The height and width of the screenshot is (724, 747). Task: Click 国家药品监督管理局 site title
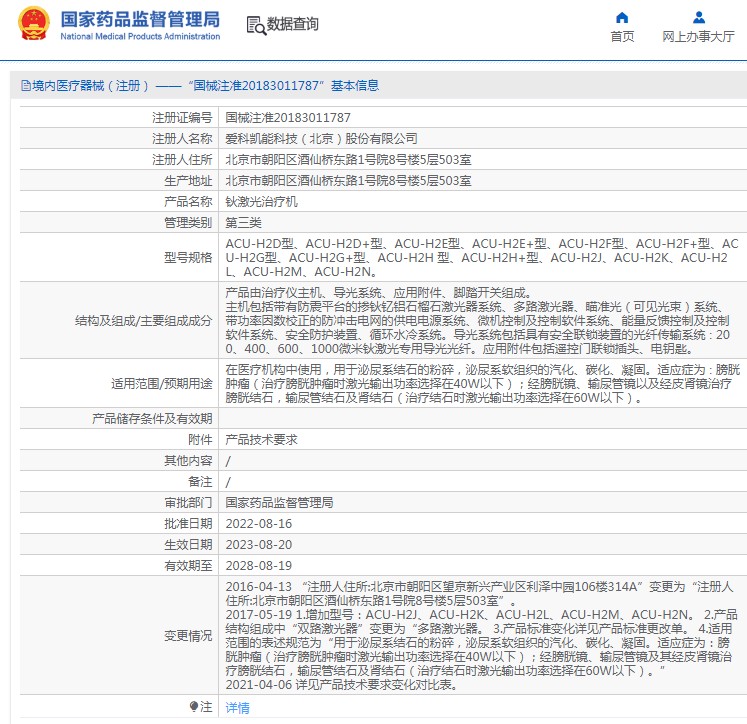pyautogui.click(x=140, y=20)
